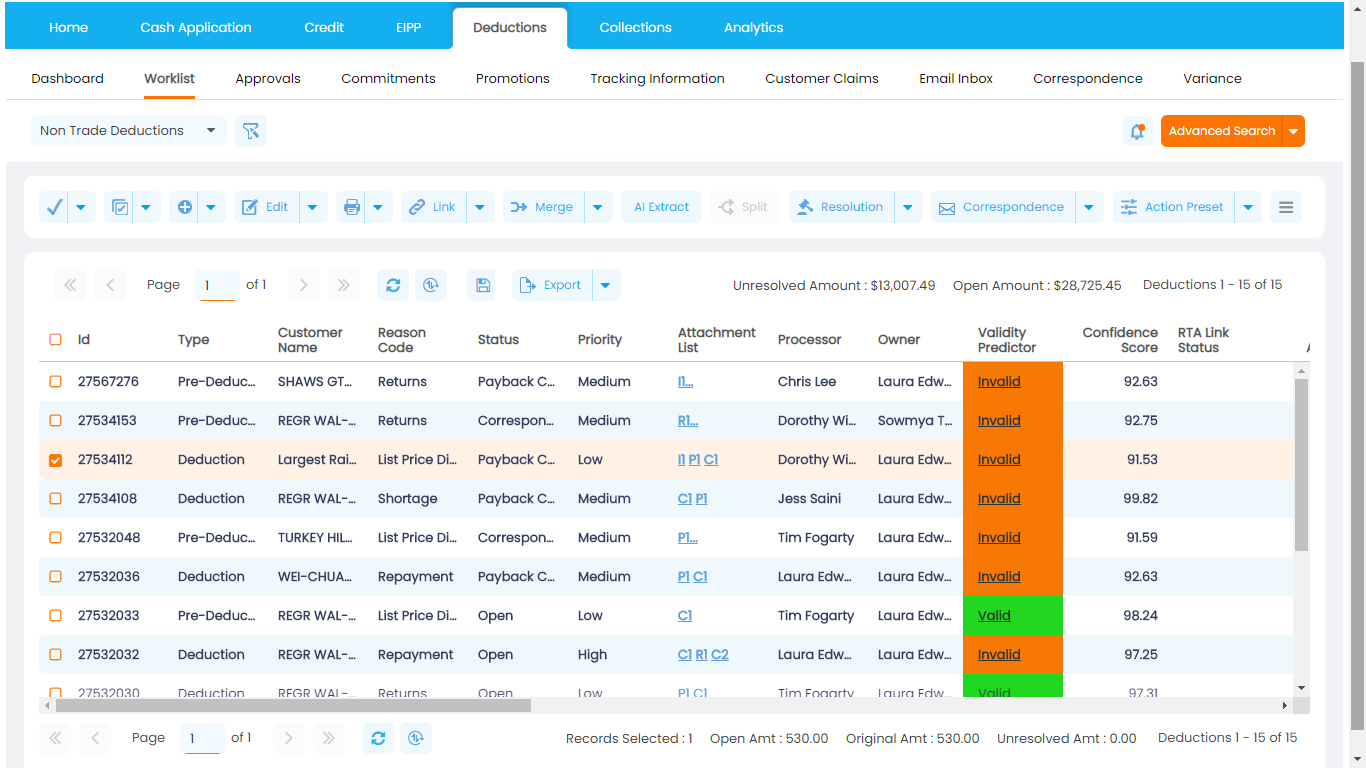Viewport: 1366px width, 768px height.
Task: Open the Export dropdown arrow
Action: pyautogui.click(x=606, y=285)
